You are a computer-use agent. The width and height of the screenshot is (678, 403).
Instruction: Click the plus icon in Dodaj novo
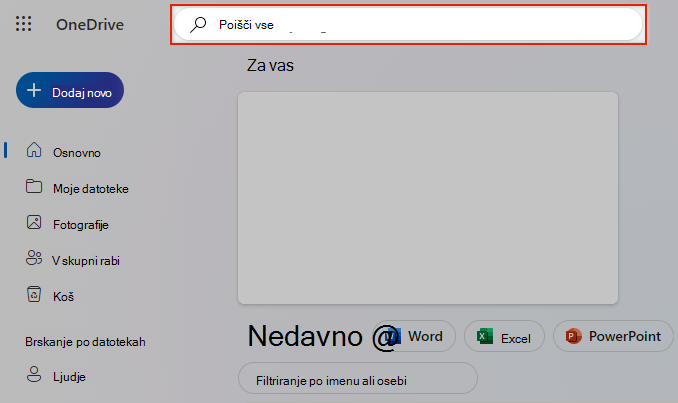pyautogui.click(x=34, y=90)
